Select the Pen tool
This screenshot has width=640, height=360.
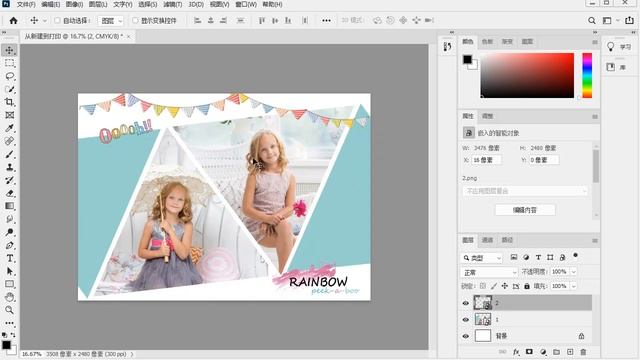pyautogui.click(x=9, y=245)
